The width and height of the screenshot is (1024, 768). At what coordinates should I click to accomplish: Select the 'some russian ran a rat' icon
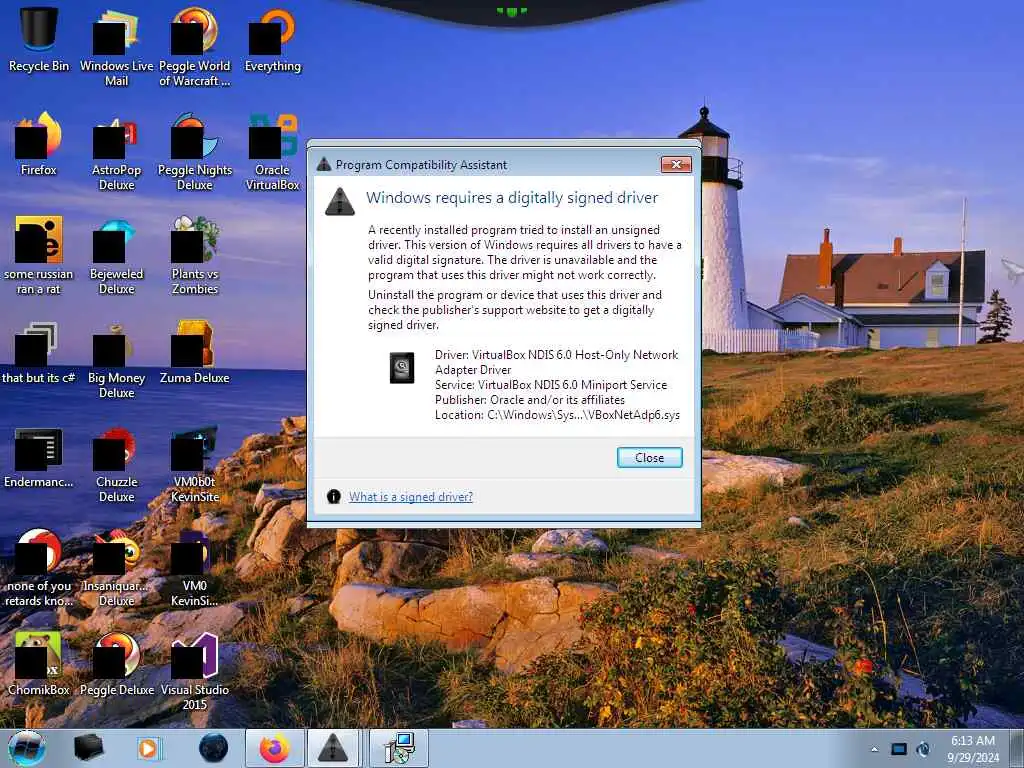[x=39, y=255]
